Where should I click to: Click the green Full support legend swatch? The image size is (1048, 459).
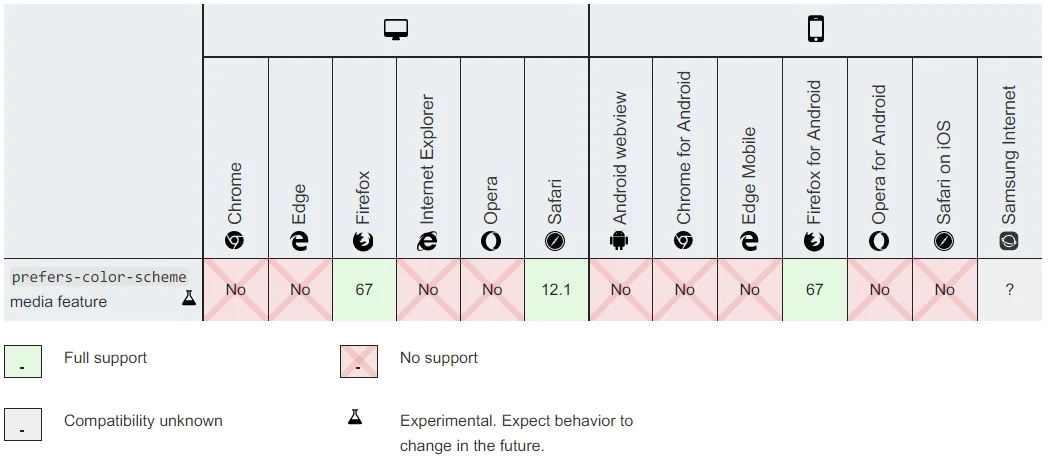(23, 361)
